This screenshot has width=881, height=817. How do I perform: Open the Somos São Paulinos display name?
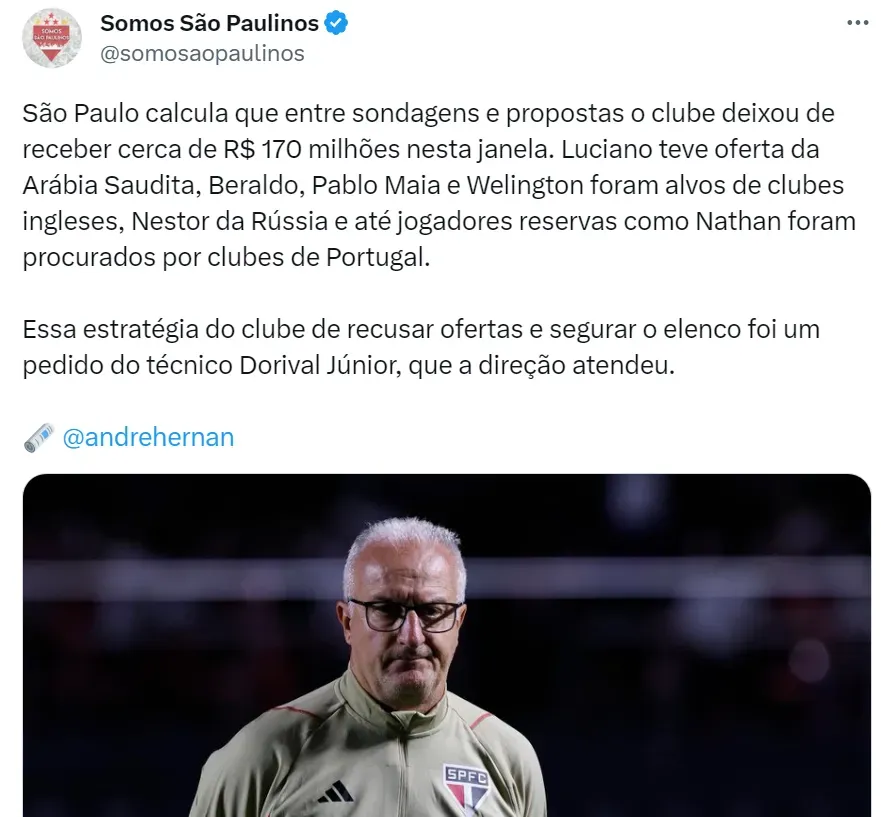coord(210,24)
